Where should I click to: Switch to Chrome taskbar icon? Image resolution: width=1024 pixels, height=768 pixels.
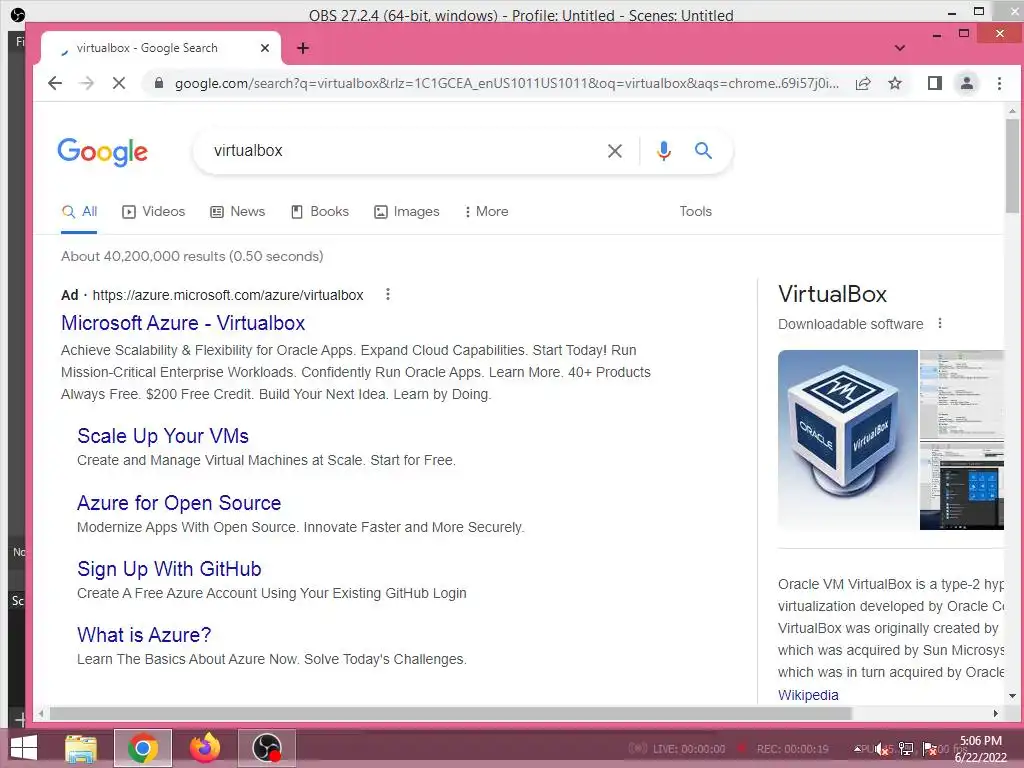click(143, 748)
